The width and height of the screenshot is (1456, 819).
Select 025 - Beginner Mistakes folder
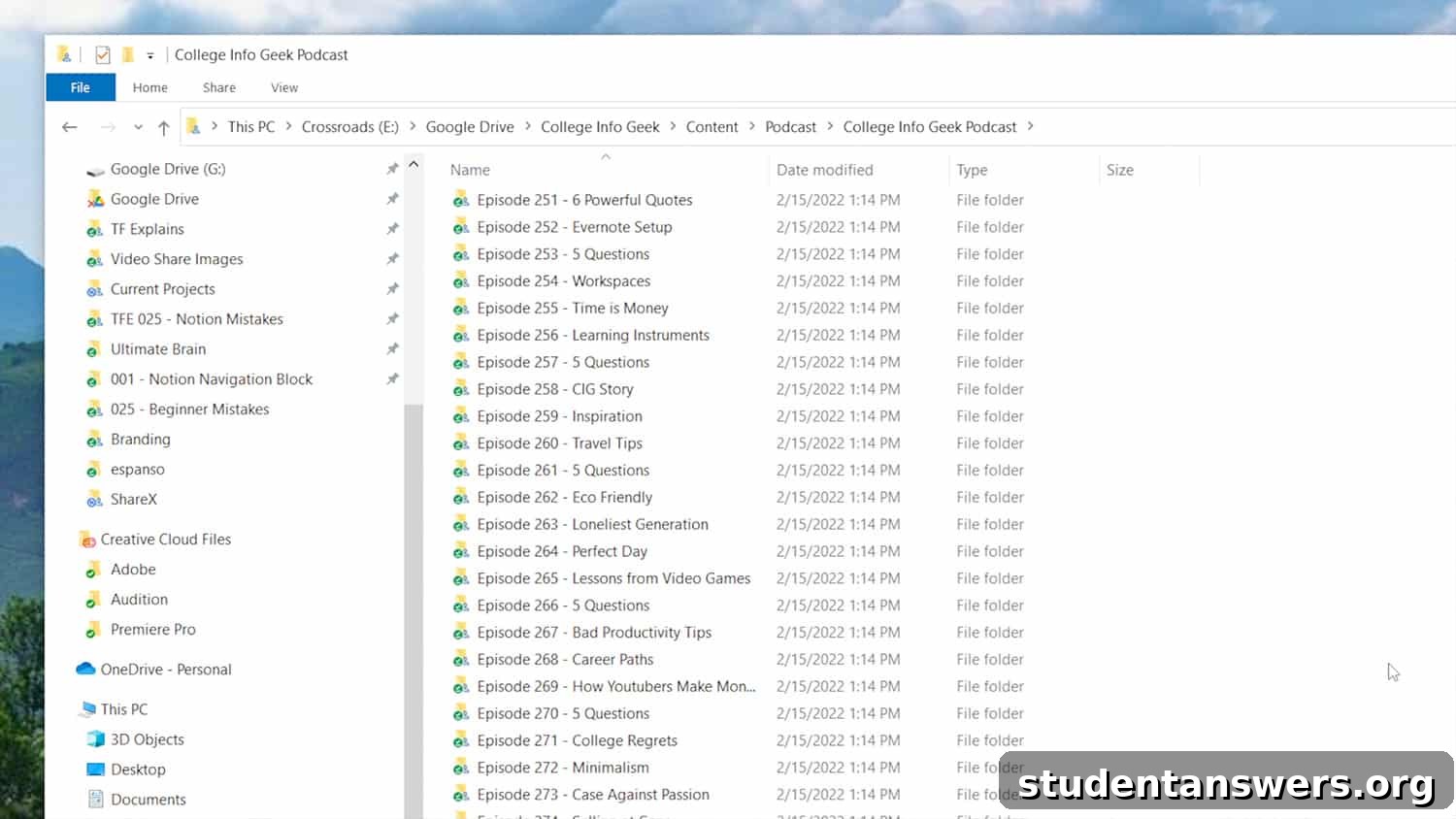pos(189,409)
